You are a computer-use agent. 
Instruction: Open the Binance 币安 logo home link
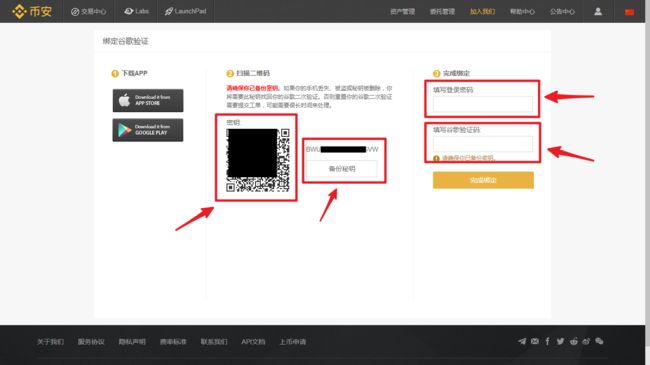point(32,11)
